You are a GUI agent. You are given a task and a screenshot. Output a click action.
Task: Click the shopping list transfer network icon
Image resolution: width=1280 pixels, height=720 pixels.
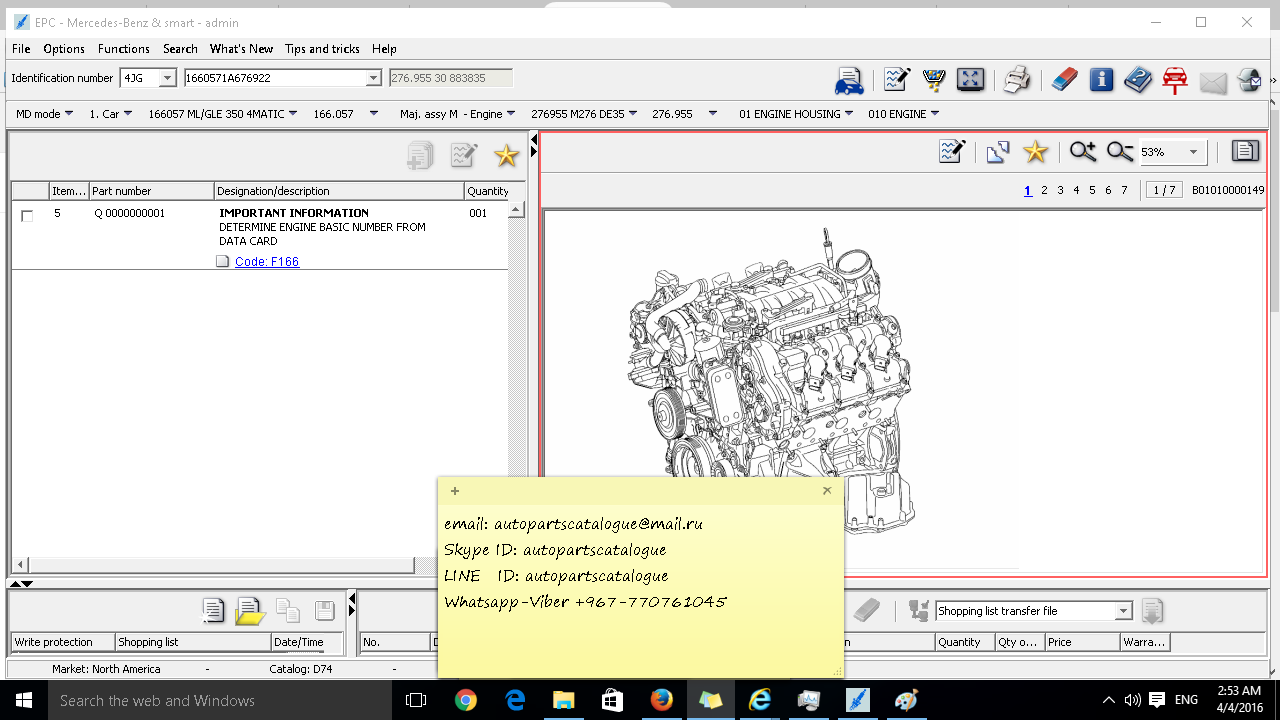(918, 610)
